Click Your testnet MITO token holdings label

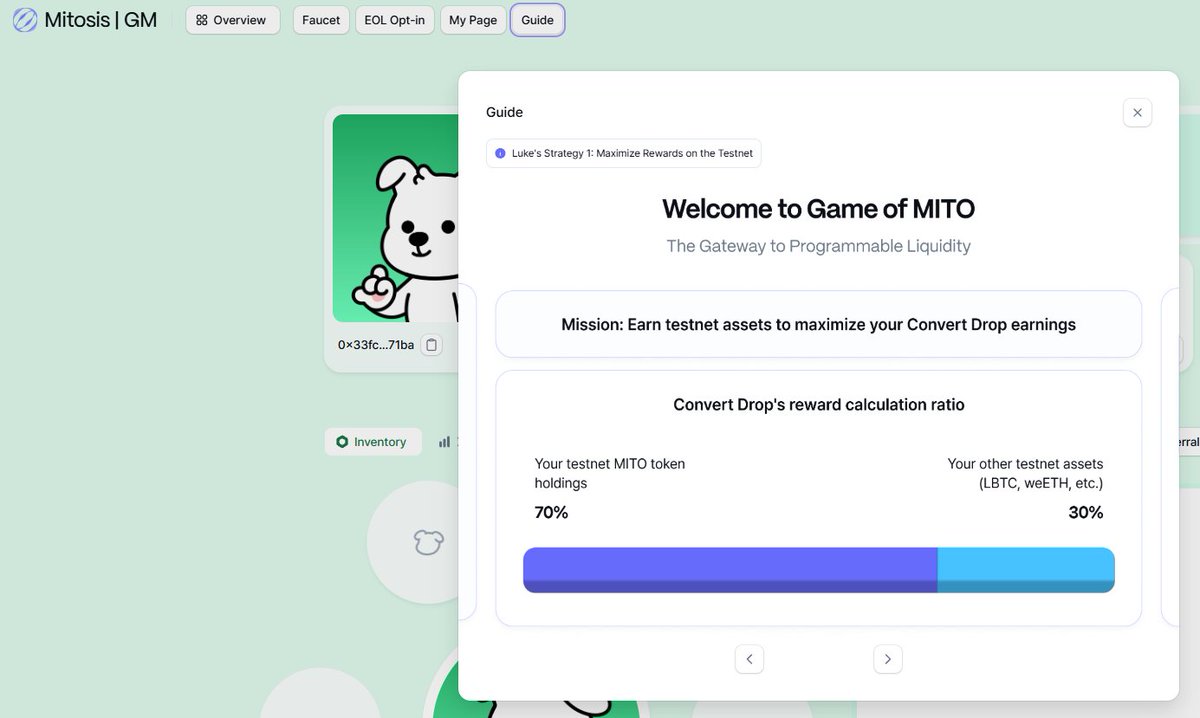click(610, 474)
